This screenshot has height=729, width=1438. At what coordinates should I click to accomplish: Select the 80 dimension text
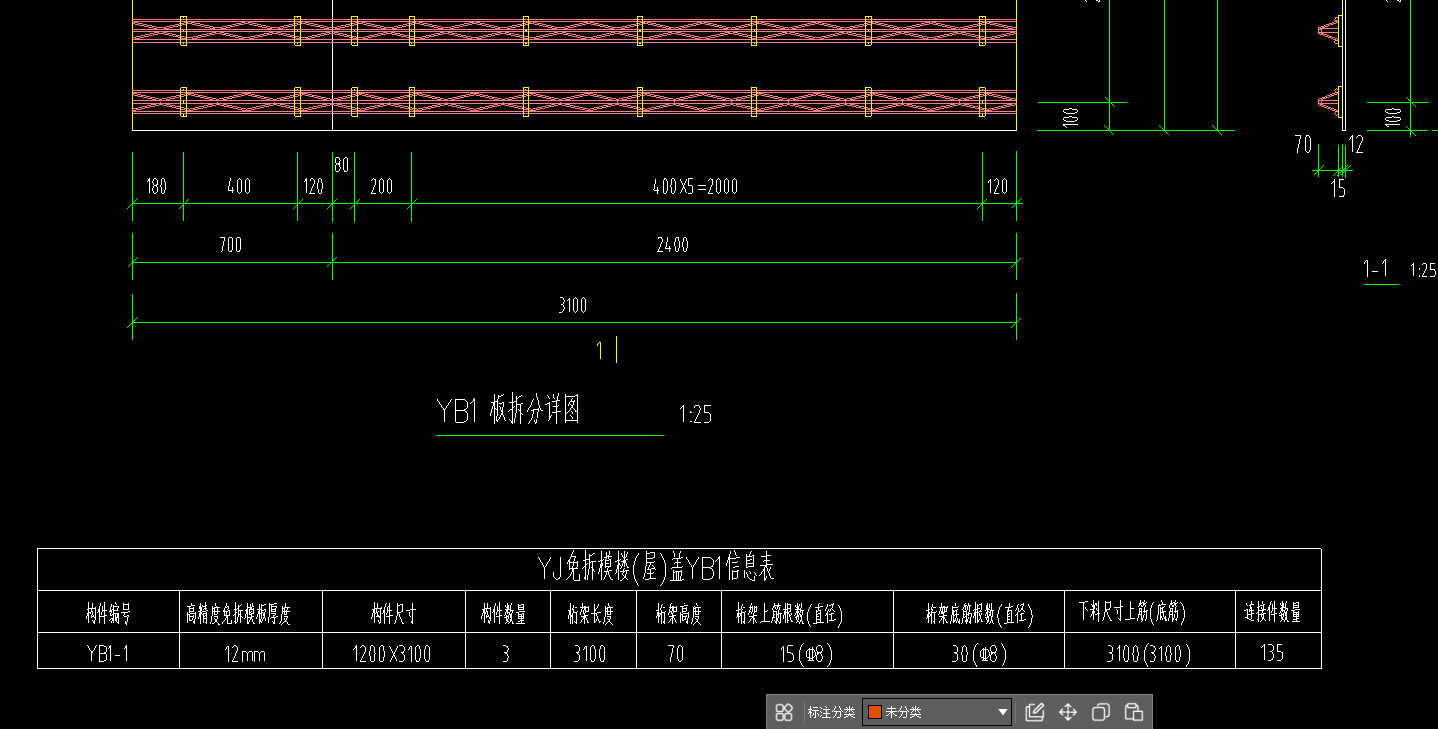click(341, 166)
